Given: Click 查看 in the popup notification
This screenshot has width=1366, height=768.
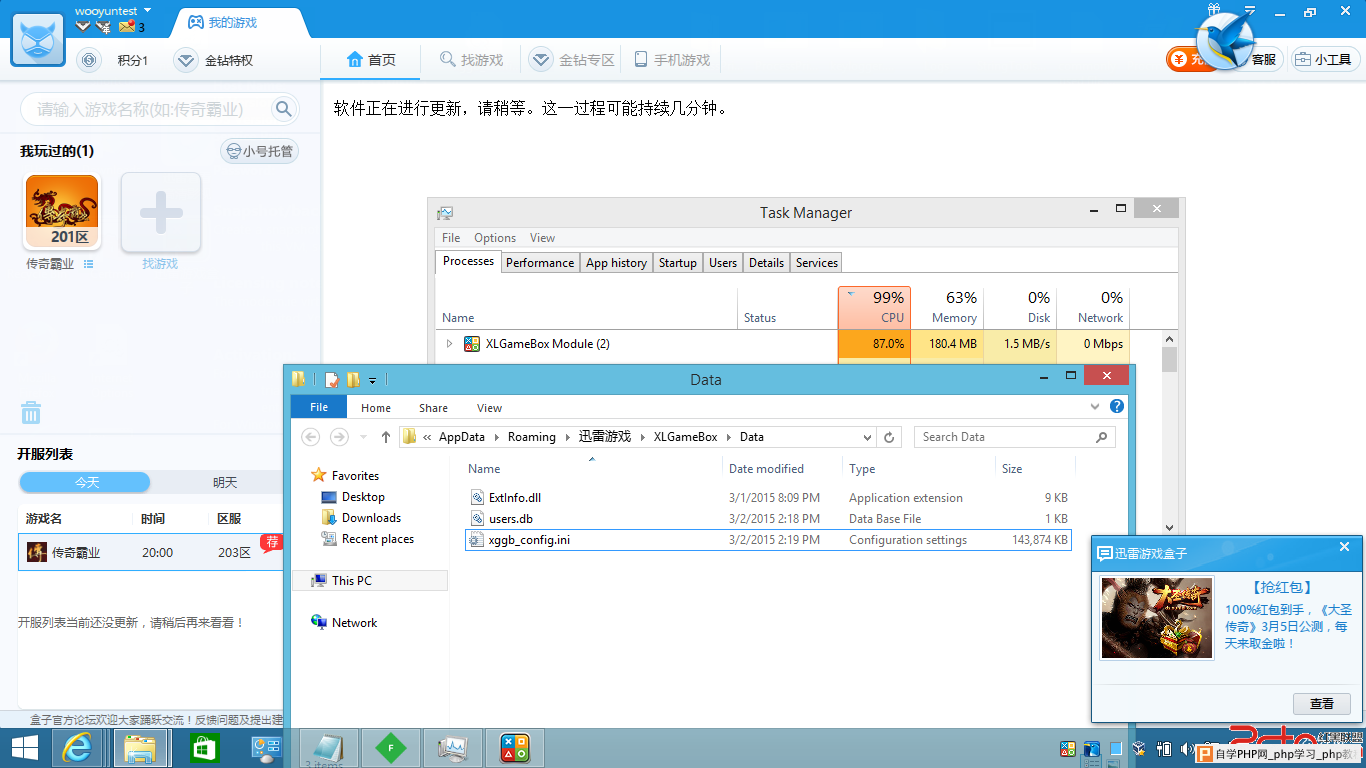Looking at the screenshot, I should point(1321,704).
